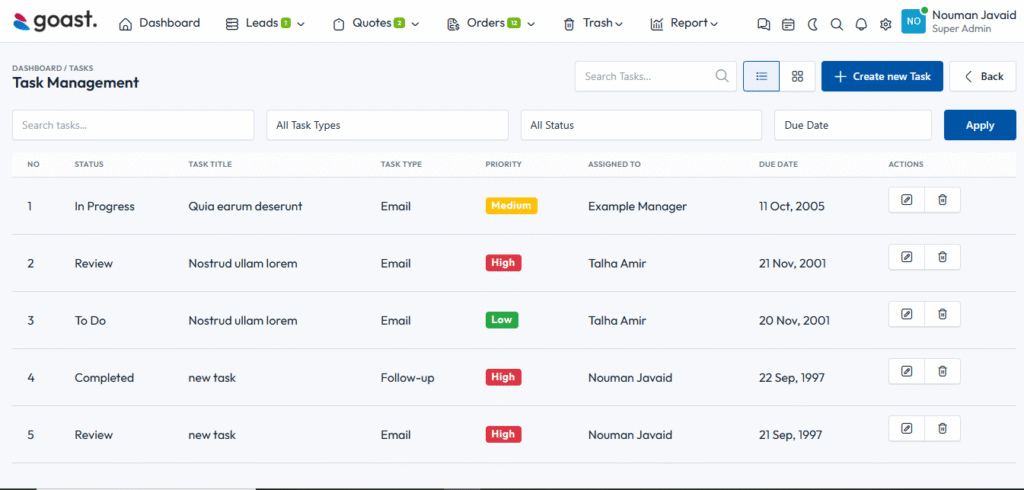
Task: Apply the task filters
Action: tap(980, 125)
